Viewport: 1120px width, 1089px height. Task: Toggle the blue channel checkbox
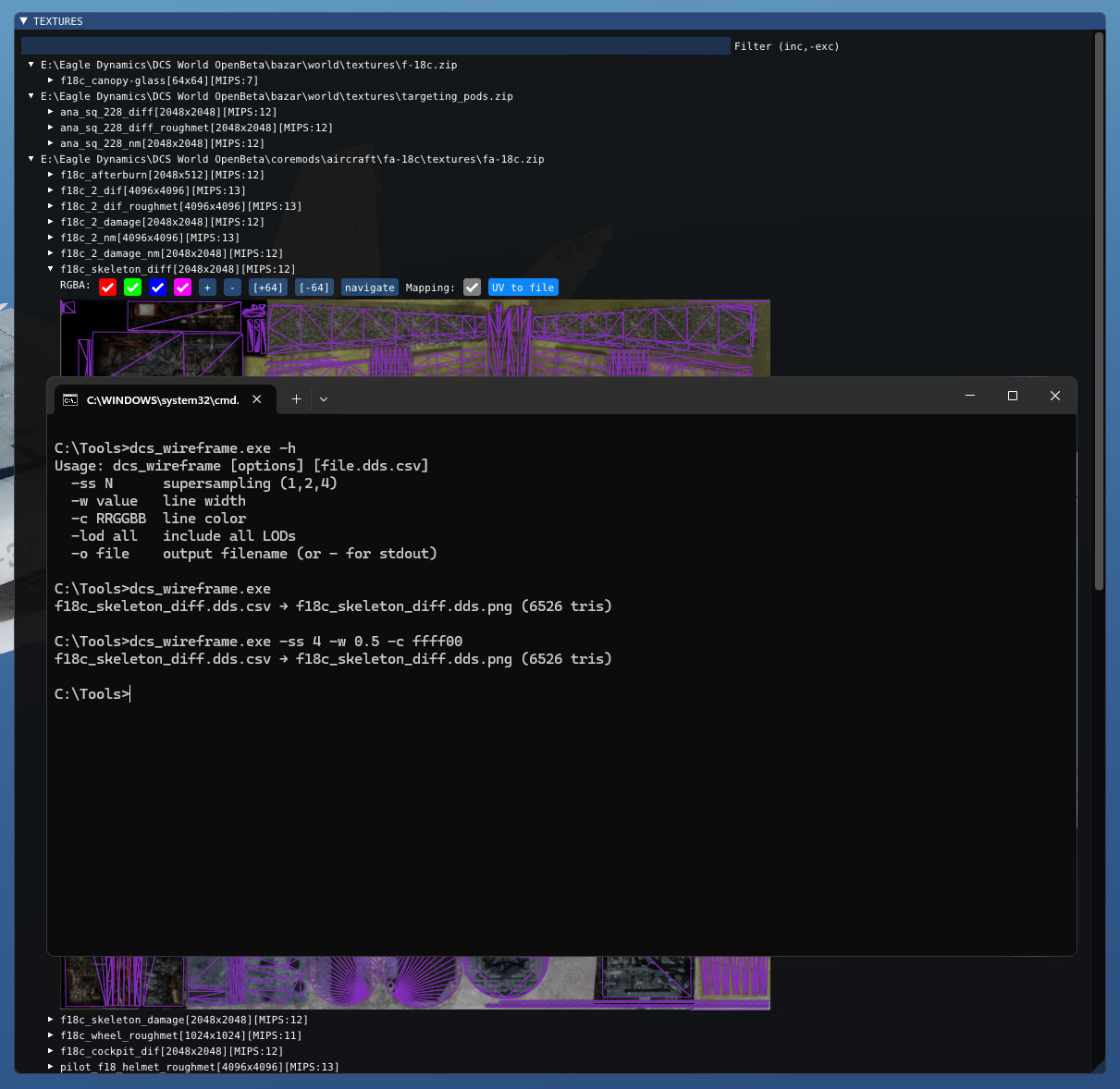[157, 288]
